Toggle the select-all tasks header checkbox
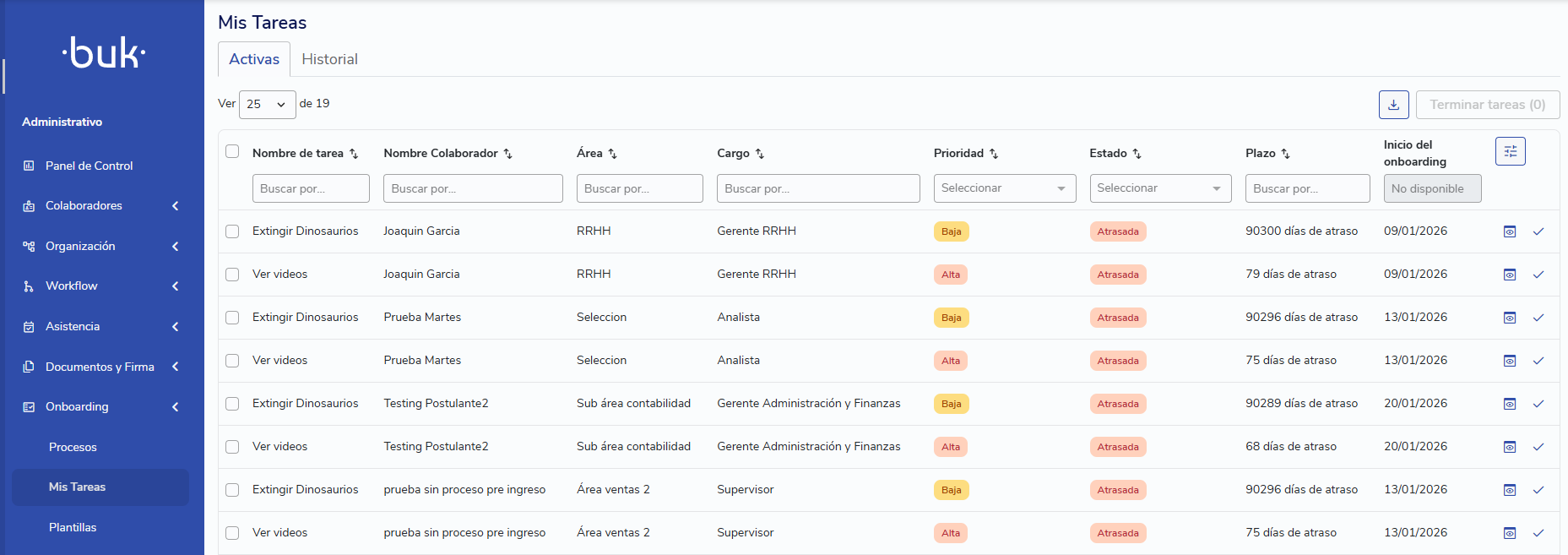This screenshot has width=1568, height=555. 232,152
